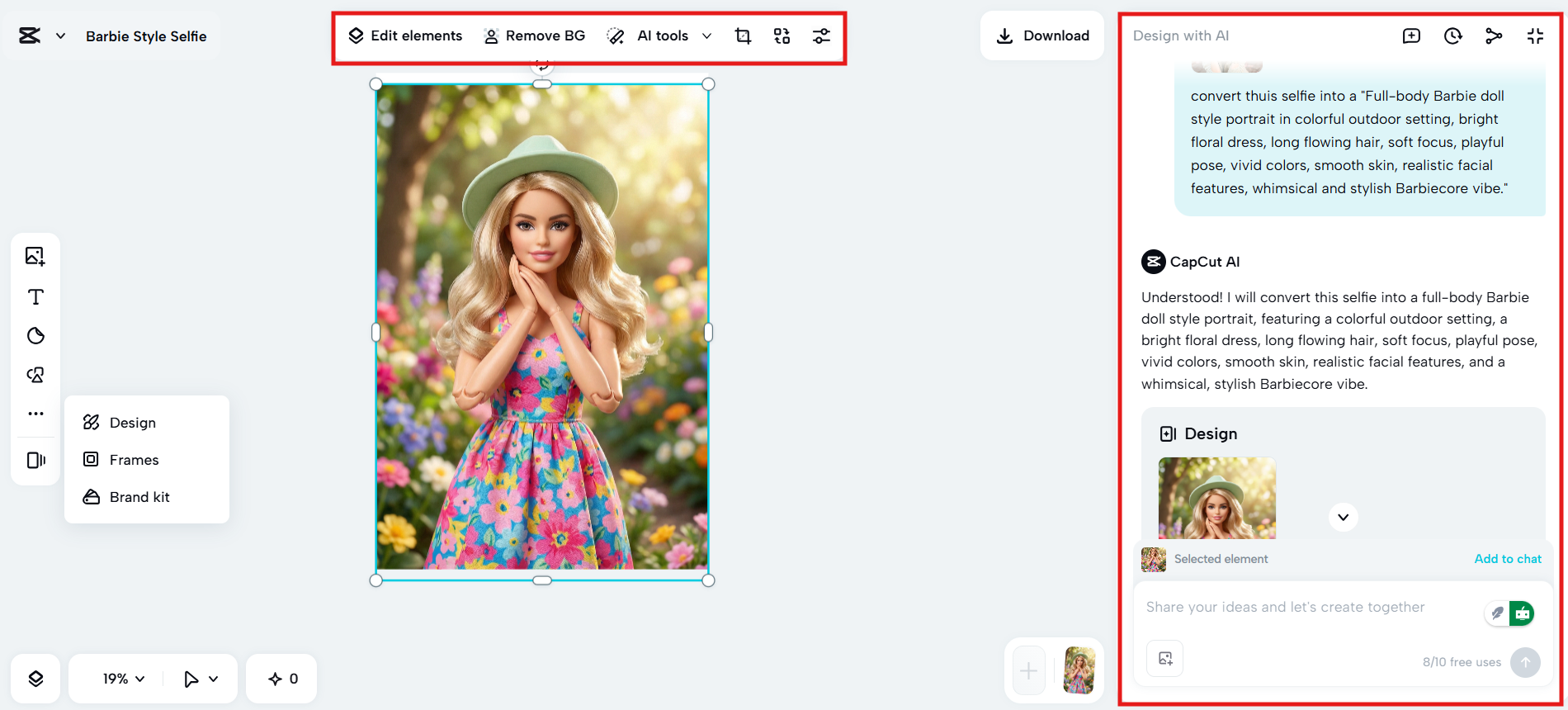Toggle the panel layout icon at sidebar bottom
The height and width of the screenshot is (710, 1568).
35,460
